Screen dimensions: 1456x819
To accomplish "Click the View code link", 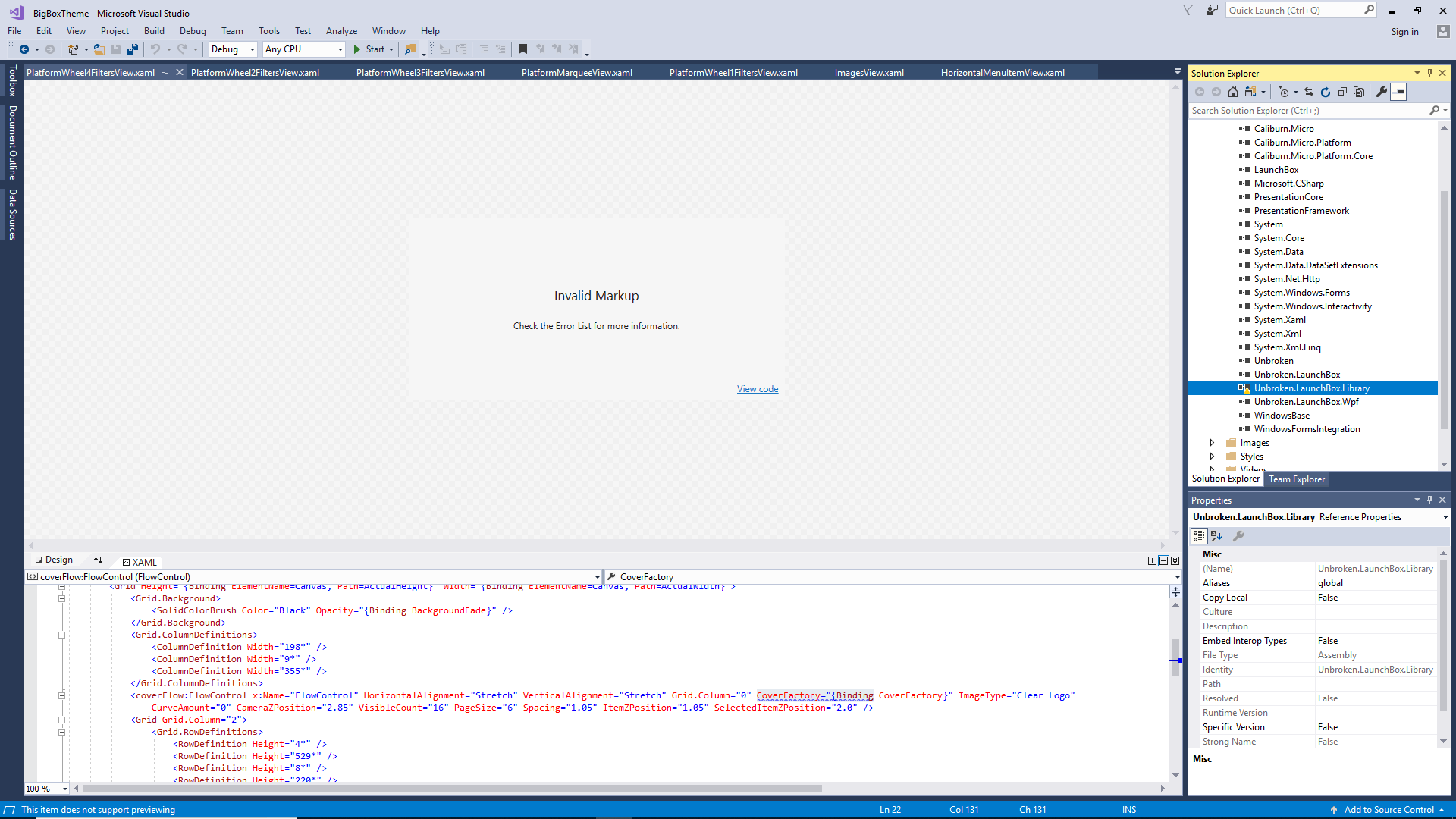I will (x=758, y=389).
